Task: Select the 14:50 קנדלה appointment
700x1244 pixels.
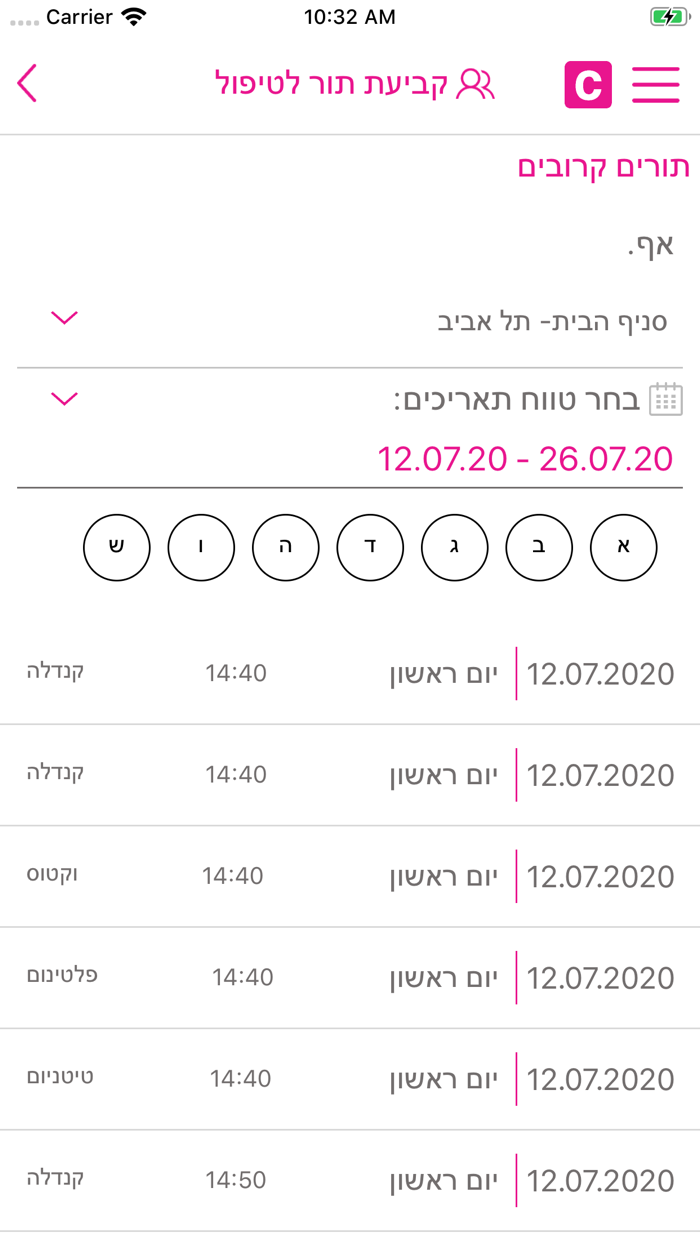Action: (x=350, y=1180)
